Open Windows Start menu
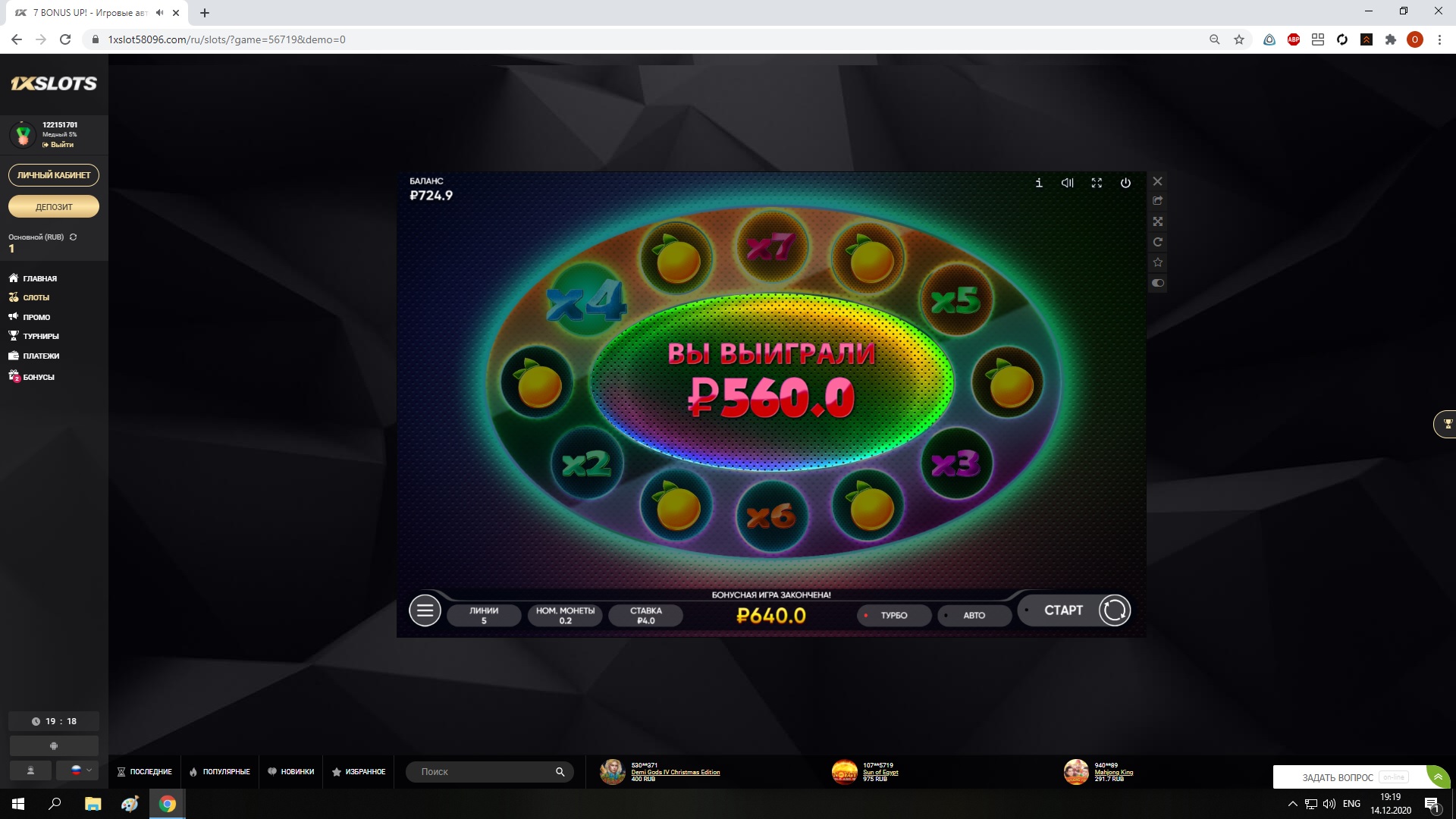Screen dimensions: 1456x819 18,804
